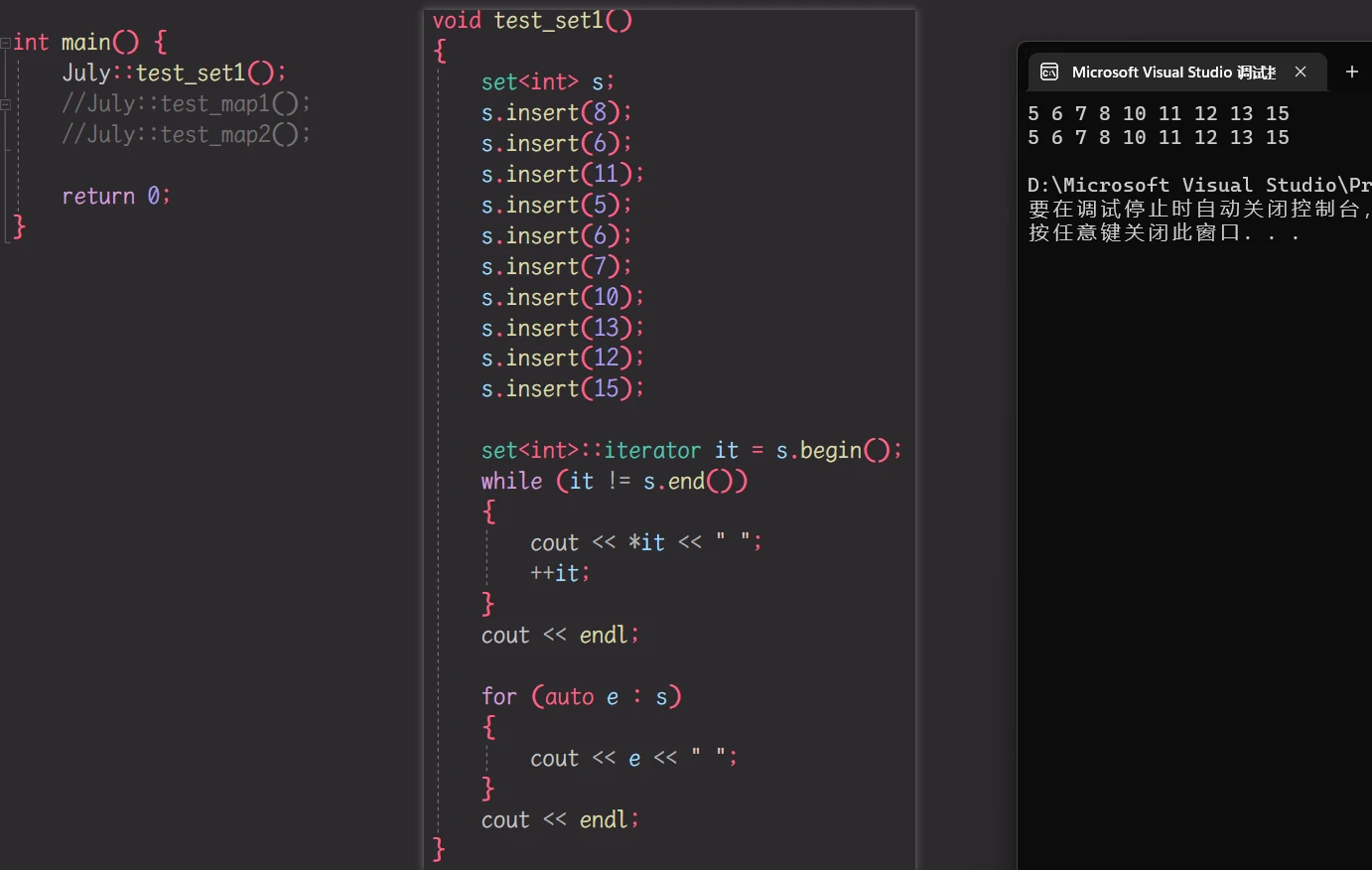Viewport: 1372px width, 870px height.
Task: Click the 'for (auto e : s)' line
Action: [582, 697]
